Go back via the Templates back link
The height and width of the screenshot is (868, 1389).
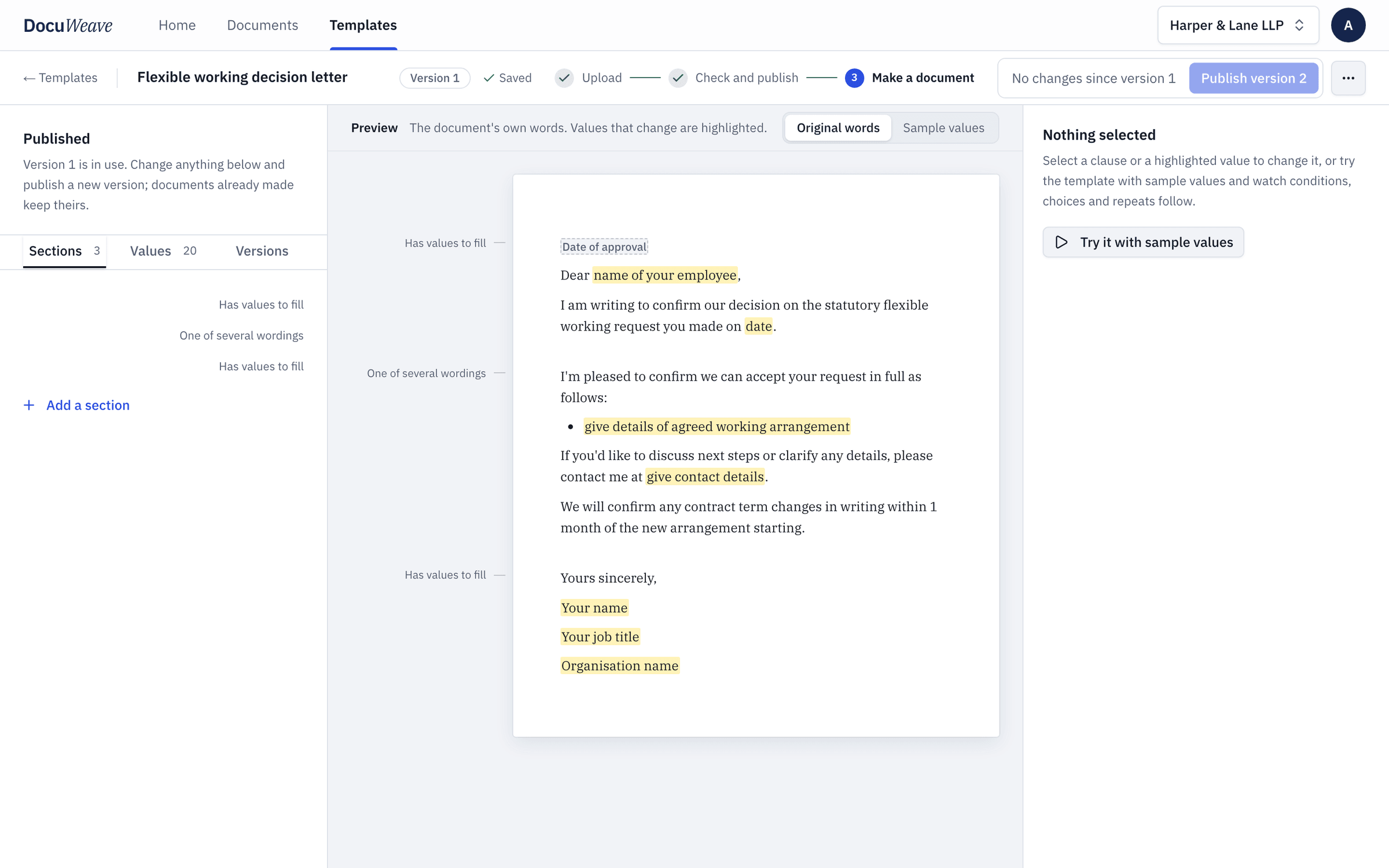click(60, 78)
